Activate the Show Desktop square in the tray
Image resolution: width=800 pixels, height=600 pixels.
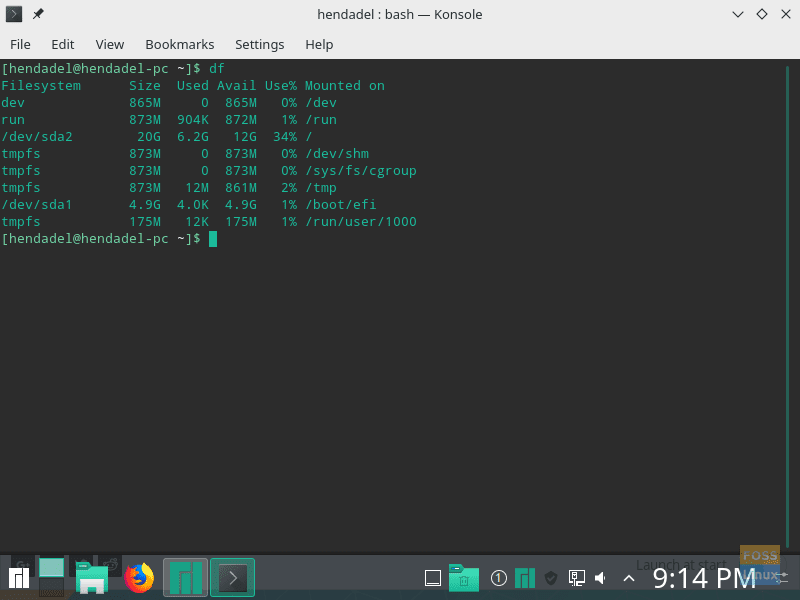(433, 578)
